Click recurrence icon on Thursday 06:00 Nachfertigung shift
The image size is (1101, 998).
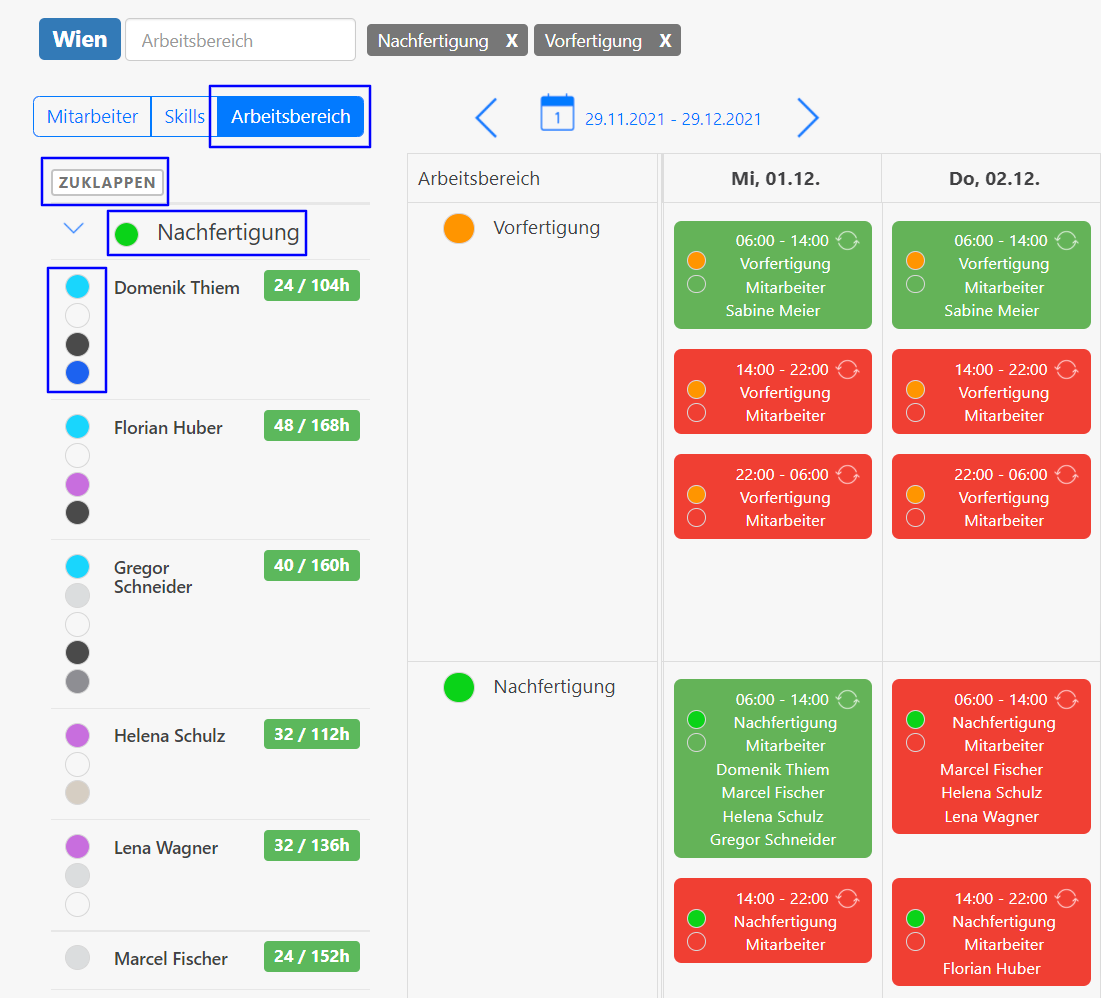coord(1067,699)
